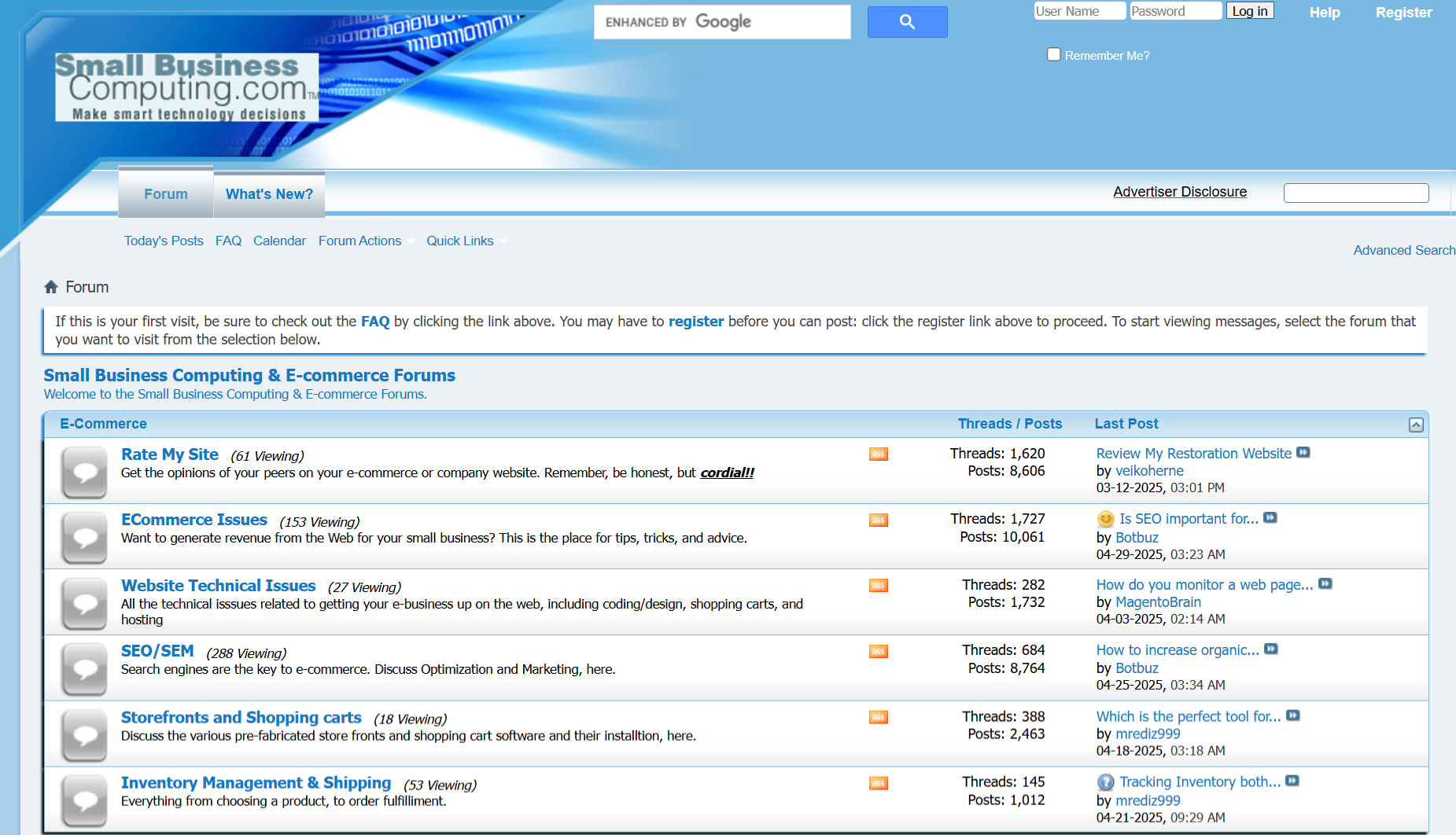Go to last post icon after Is SEO important for

[x=1270, y=517]
